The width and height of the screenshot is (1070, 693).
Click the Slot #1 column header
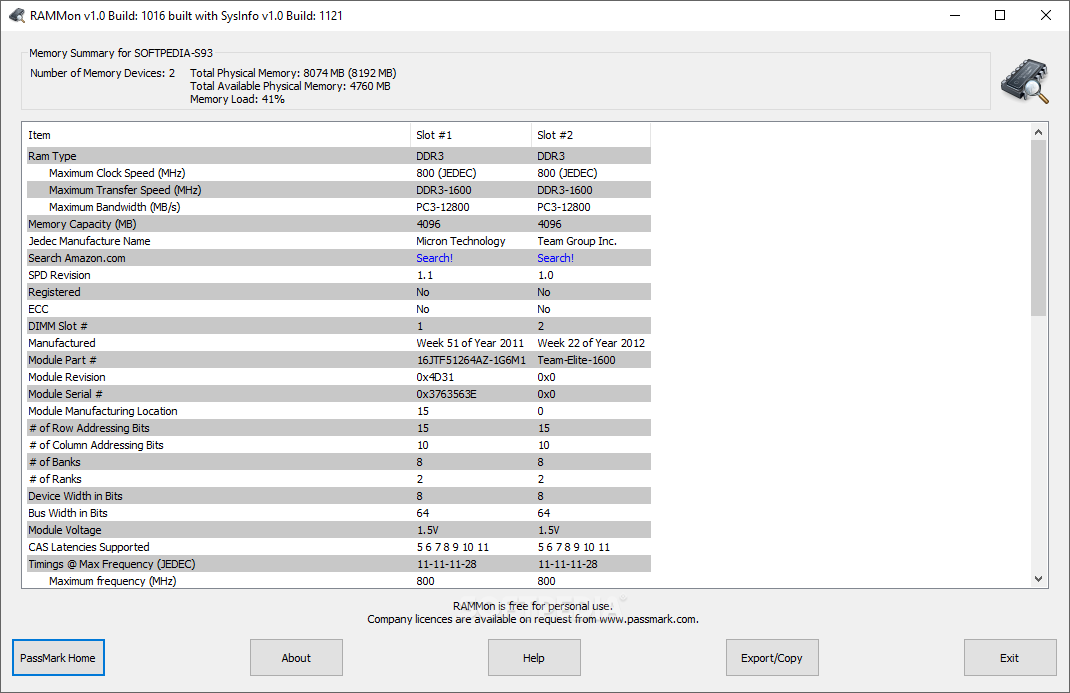coord(471,135)
